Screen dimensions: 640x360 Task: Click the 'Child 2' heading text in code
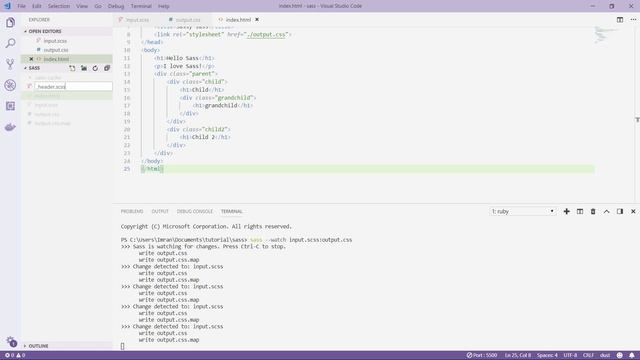[x=203, y=137]
